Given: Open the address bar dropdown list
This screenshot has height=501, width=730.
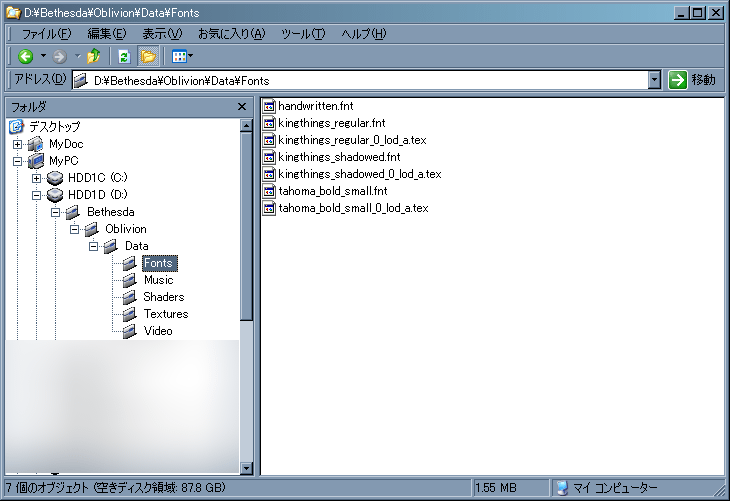Looking at the screenshot, I should [x=654, y=80].
